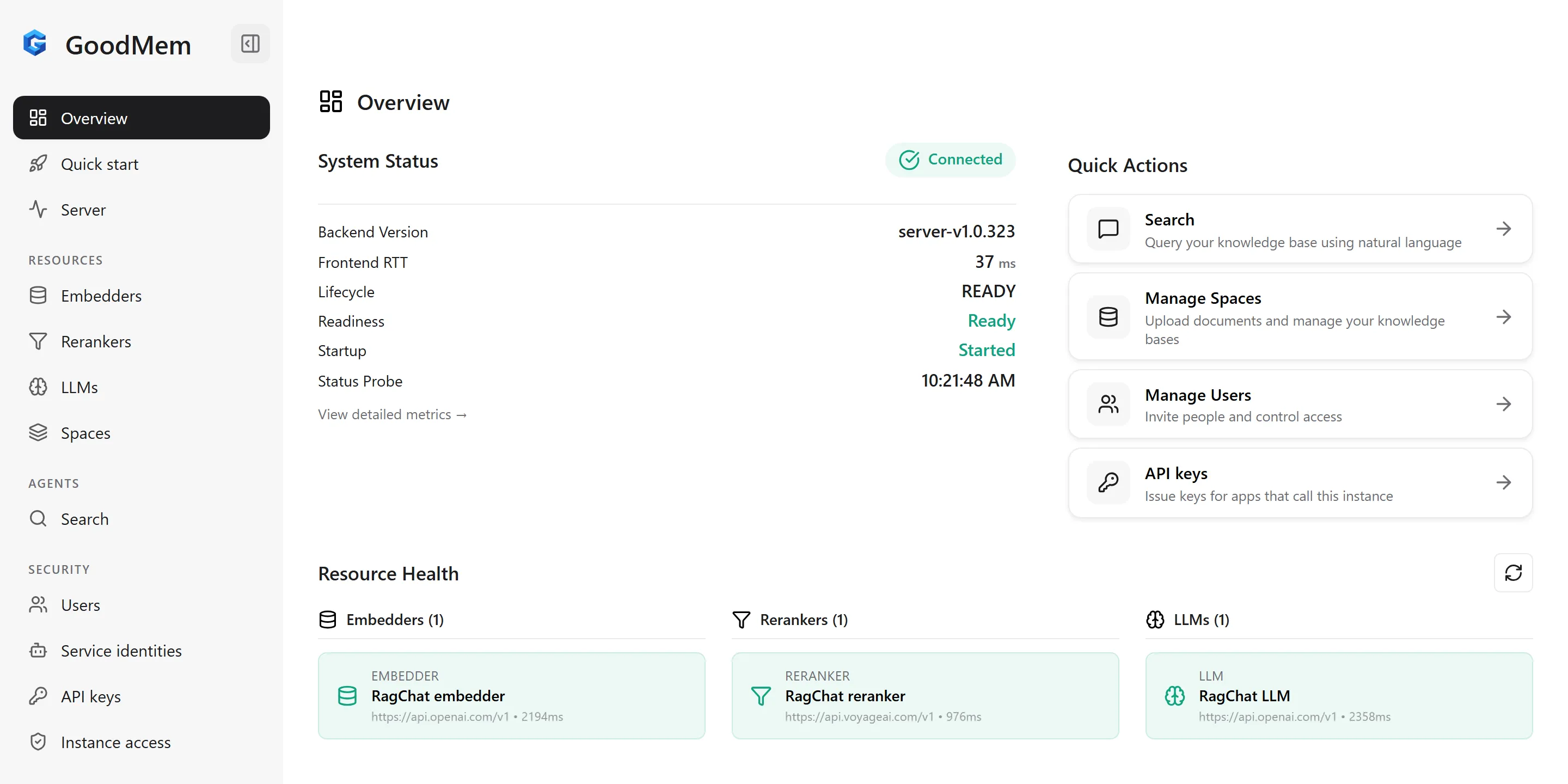Click the green Ready readiness value
The width and height of the screenshot is (1568, 784).
991,321
